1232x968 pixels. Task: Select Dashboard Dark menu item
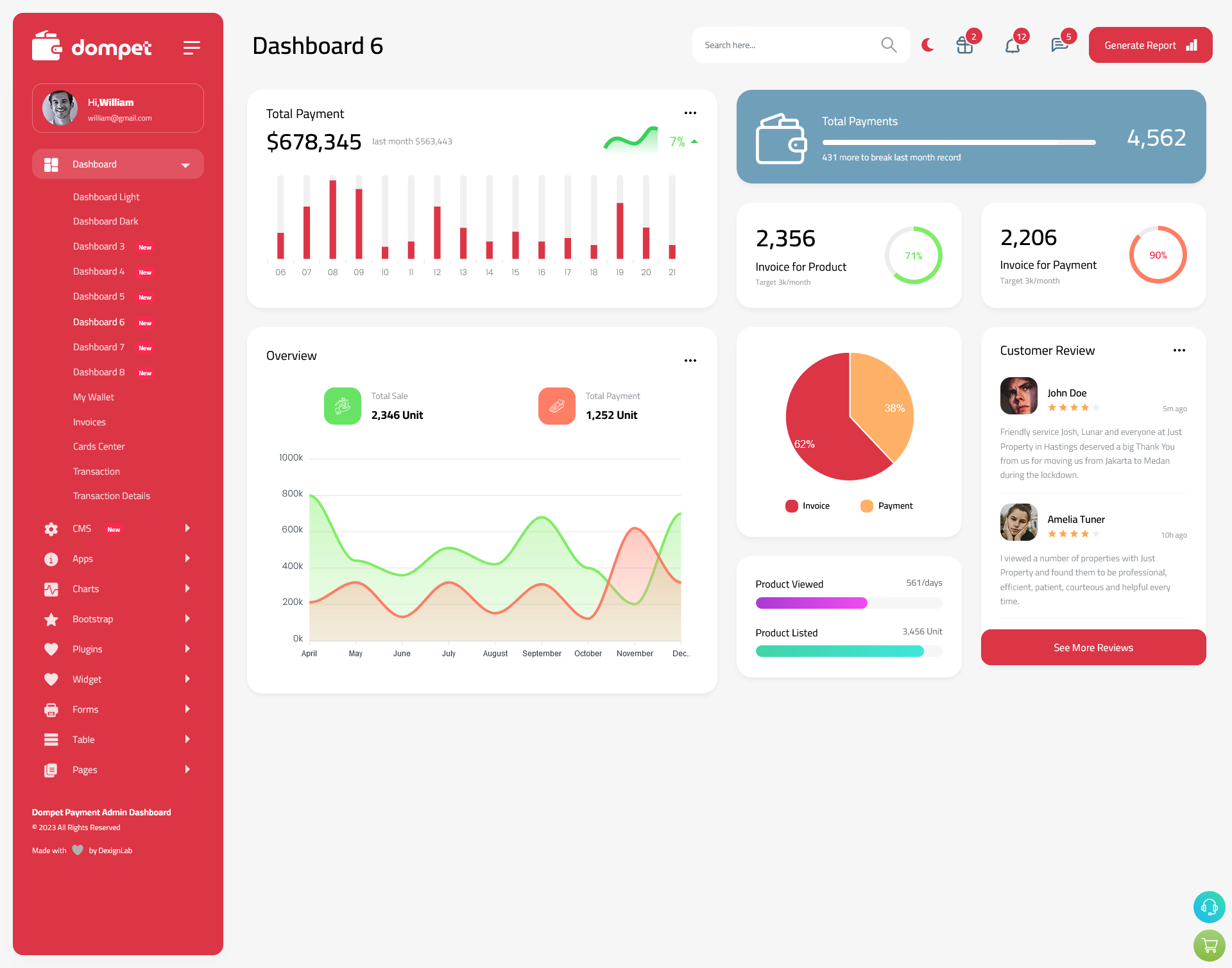(x=104, y=221)
